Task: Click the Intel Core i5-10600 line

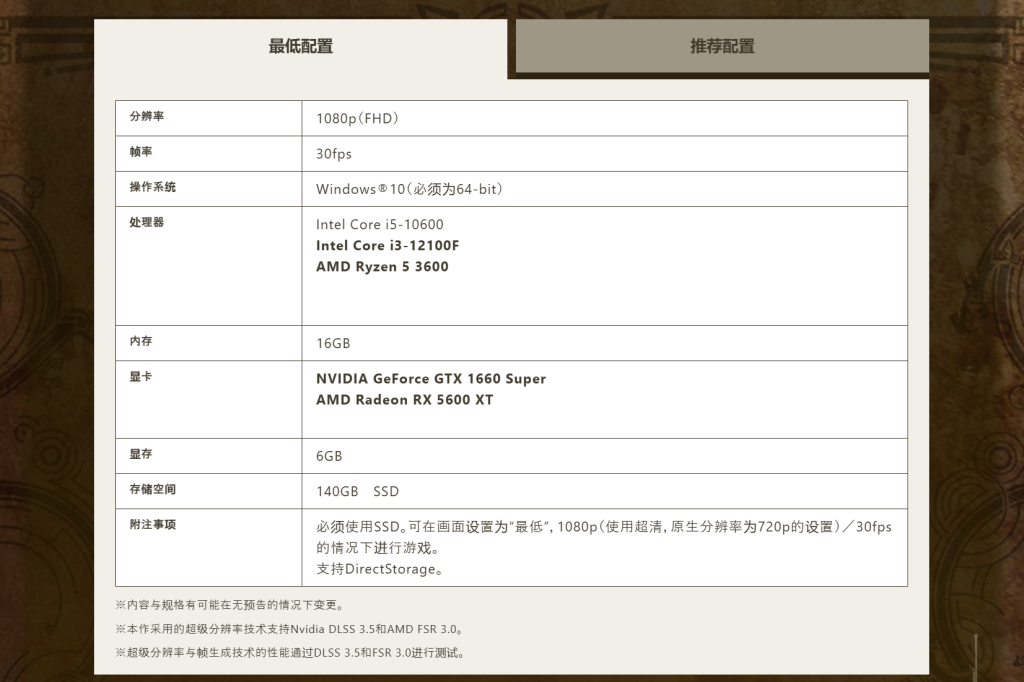Action: (x=379, y=224)
